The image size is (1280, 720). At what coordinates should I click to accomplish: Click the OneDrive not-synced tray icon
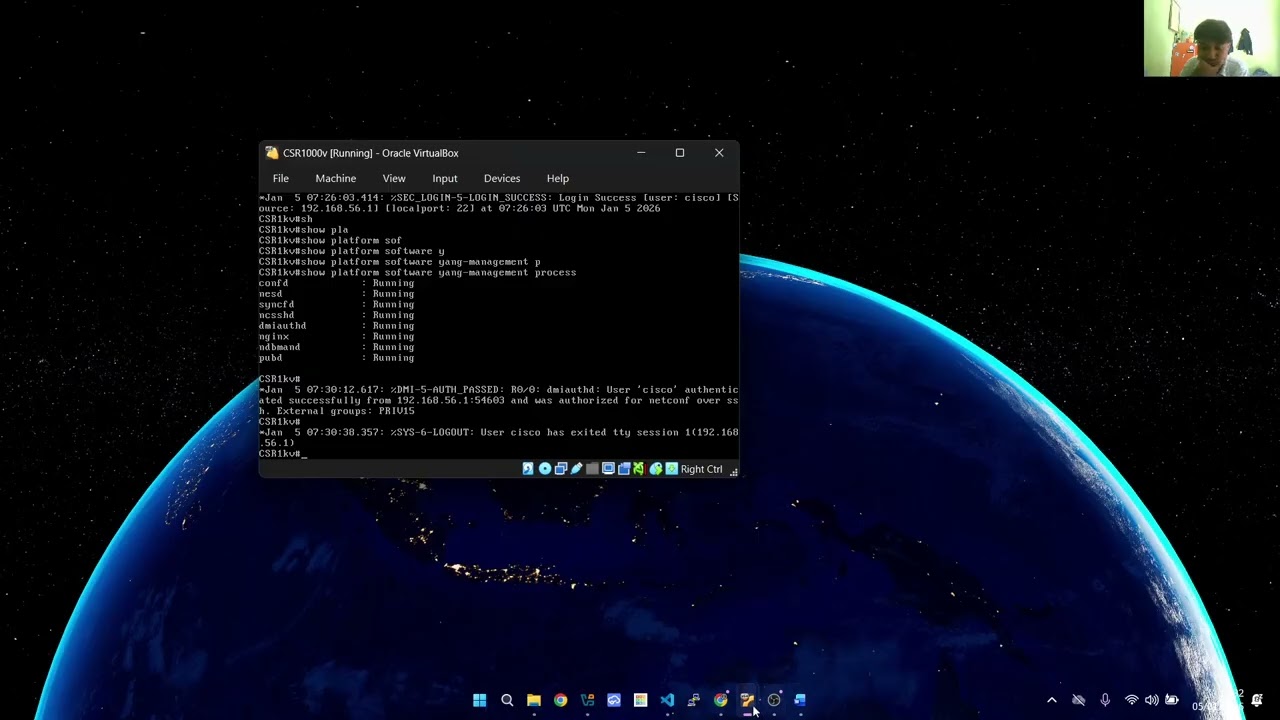1078,700
